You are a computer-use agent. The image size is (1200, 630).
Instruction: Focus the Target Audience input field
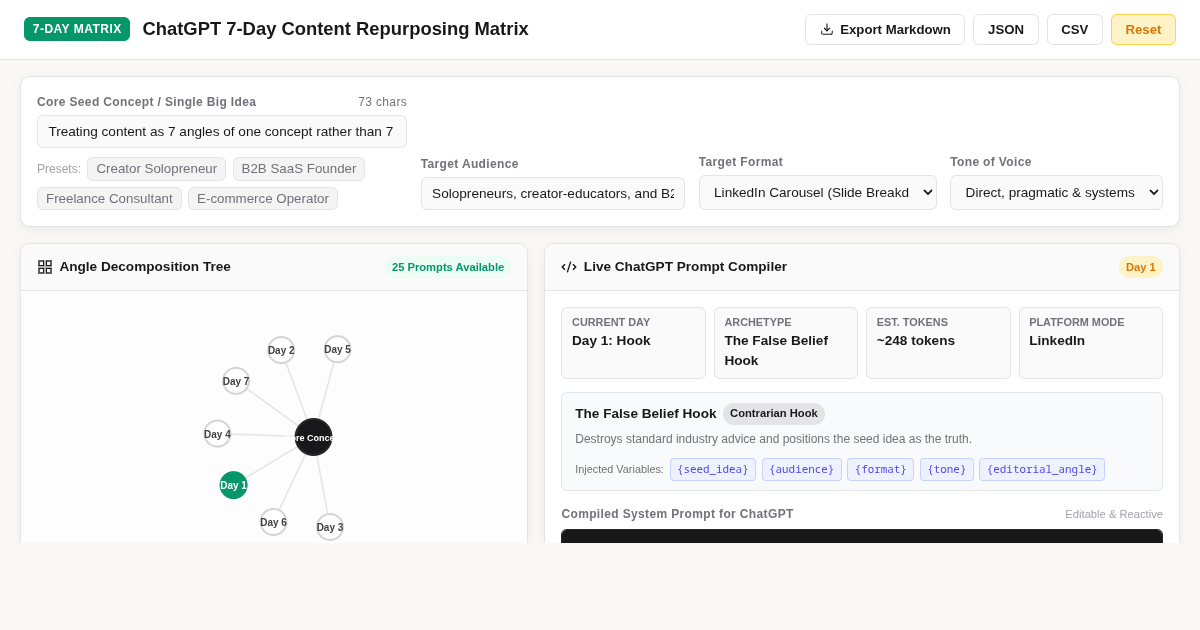pyautogui.click(x=553, y=193)
